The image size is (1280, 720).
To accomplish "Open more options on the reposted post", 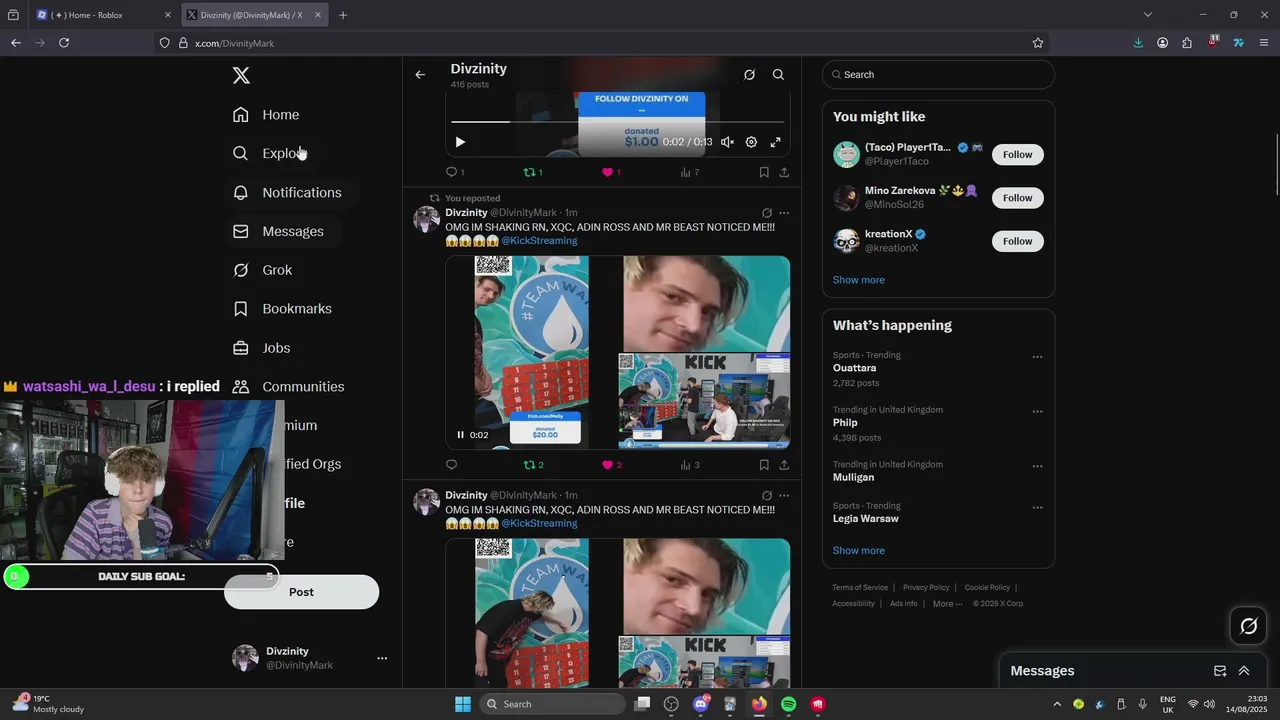I will 784,213.
